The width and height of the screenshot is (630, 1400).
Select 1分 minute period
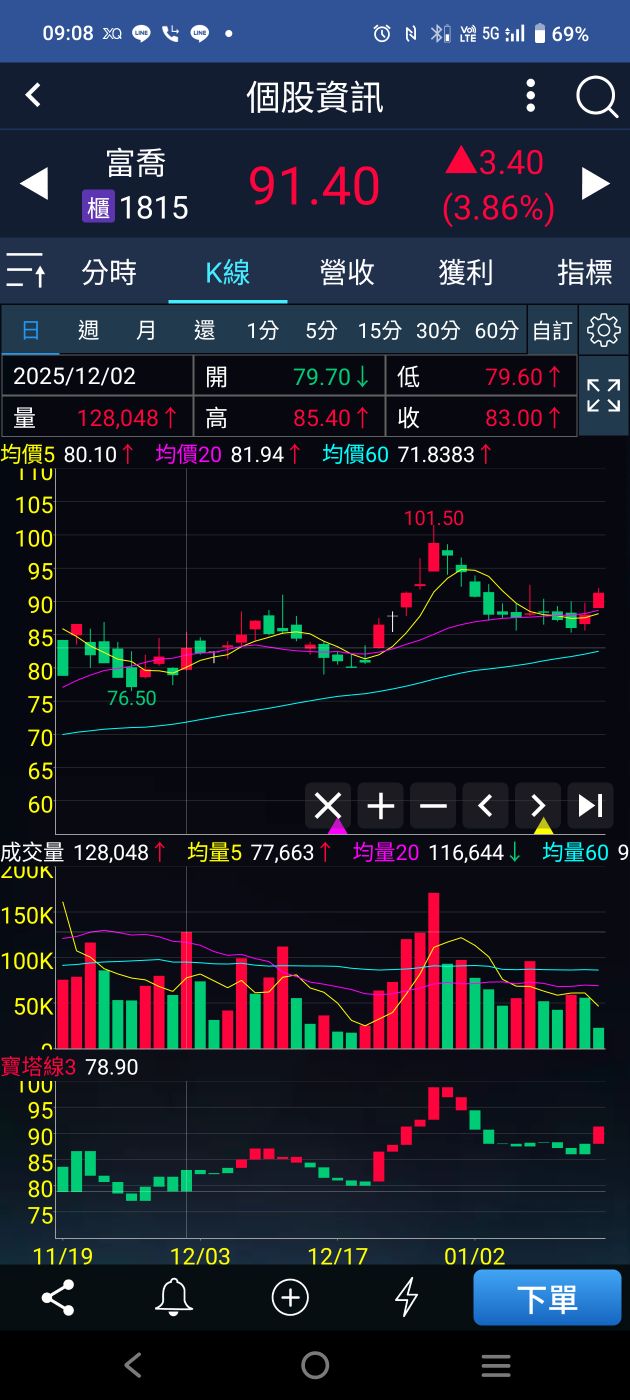[263, 330]
